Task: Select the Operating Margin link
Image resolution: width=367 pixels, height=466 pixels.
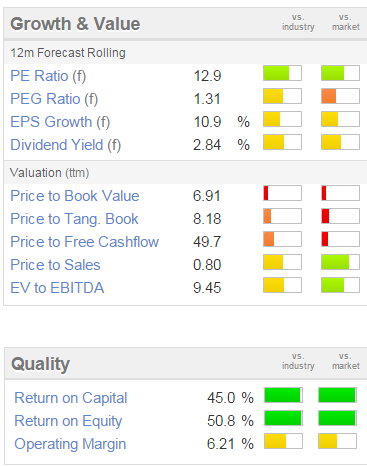Action: point(70,444)
